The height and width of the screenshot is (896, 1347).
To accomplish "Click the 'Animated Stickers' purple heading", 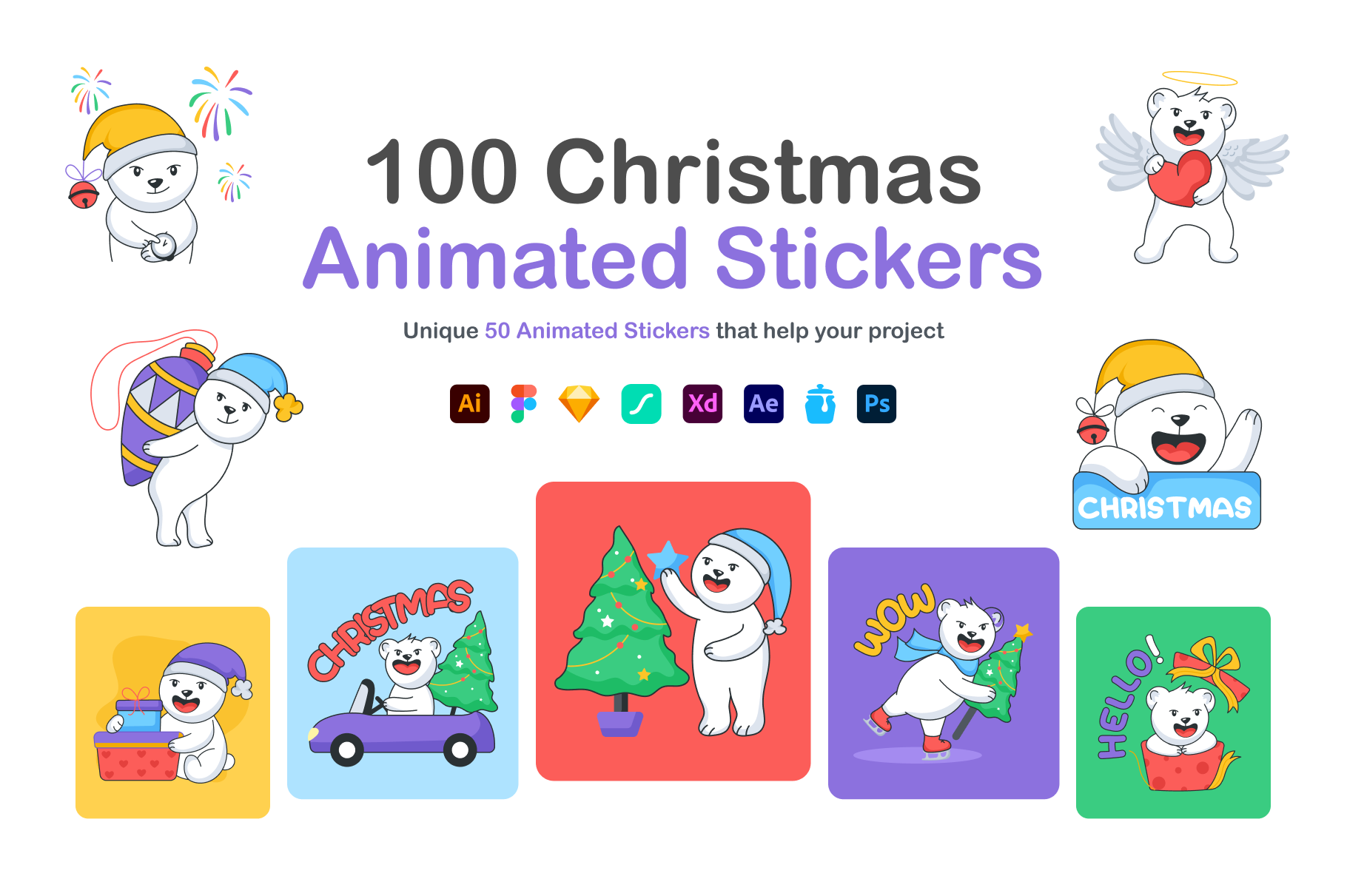I will coord(673,258).
